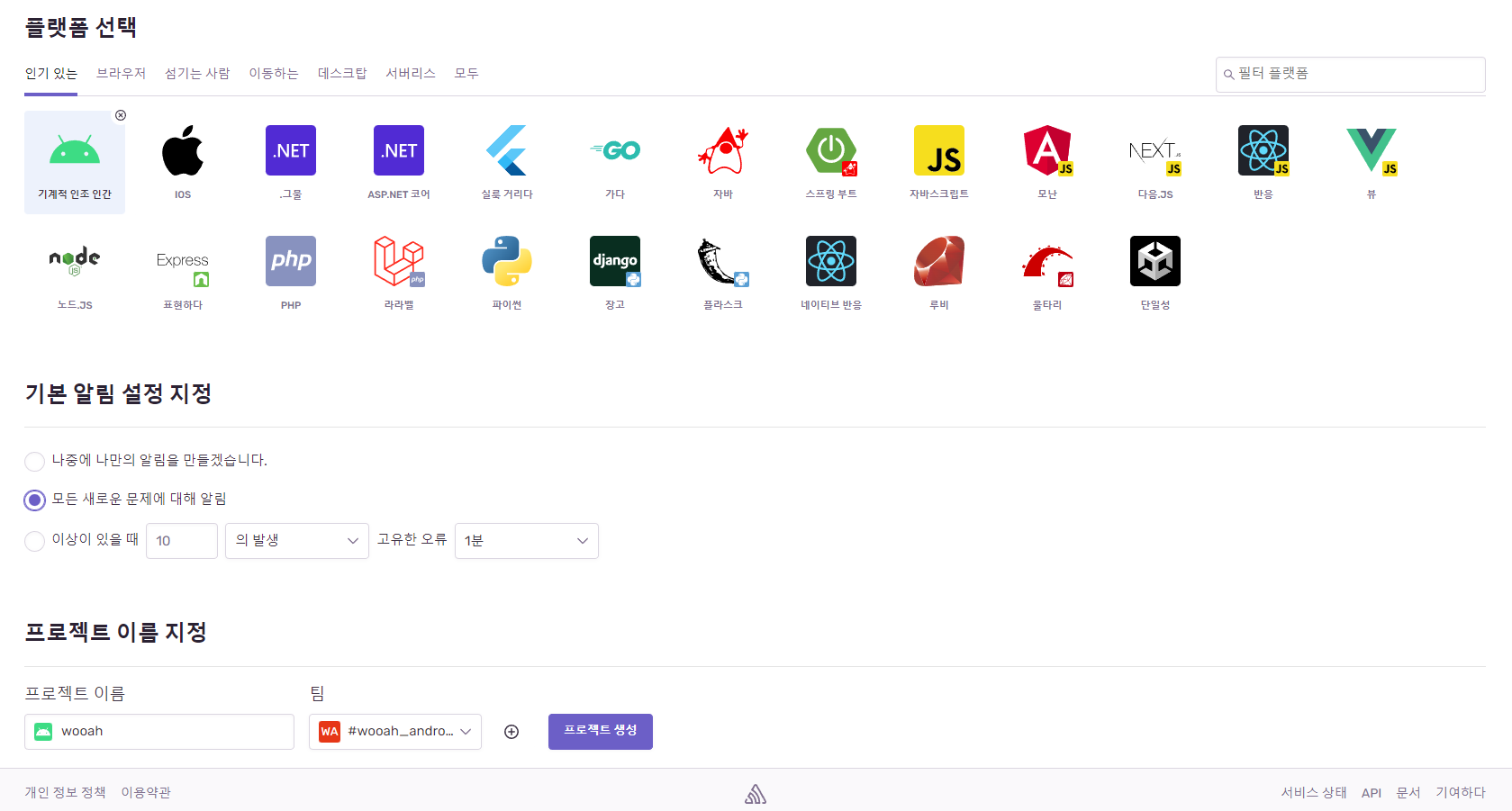Choose the Flask platform icon
Screen dimensions: 1512x811
723,261
